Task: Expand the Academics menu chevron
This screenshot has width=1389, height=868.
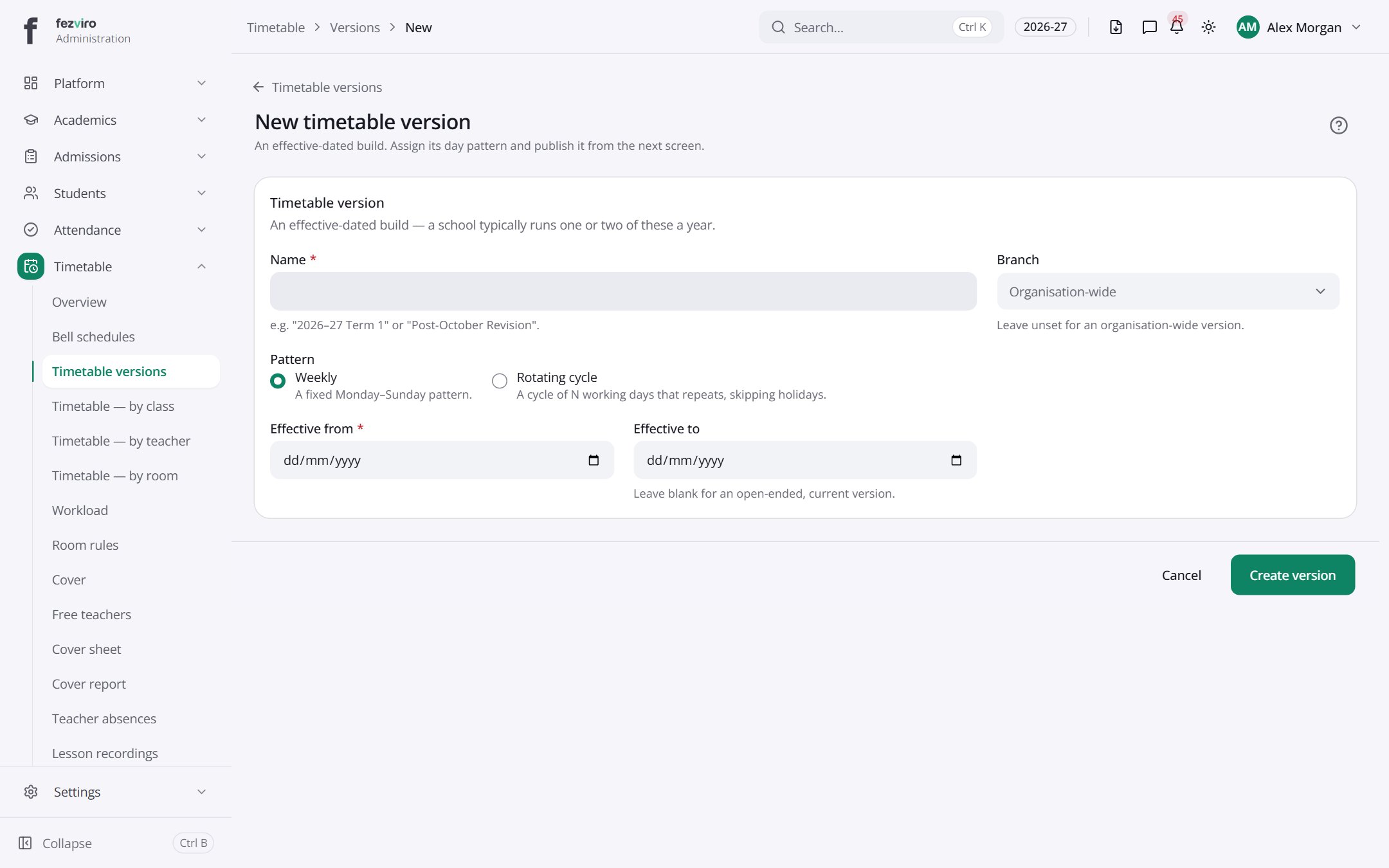Action: pyautogui.click(x=202, y=120)
